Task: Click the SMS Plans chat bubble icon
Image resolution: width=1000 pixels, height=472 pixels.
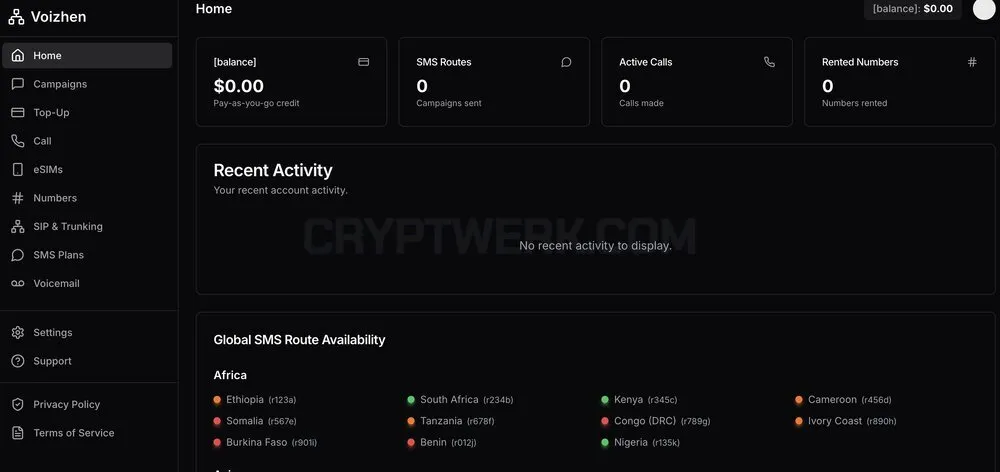Action: (x=18, y=255)
